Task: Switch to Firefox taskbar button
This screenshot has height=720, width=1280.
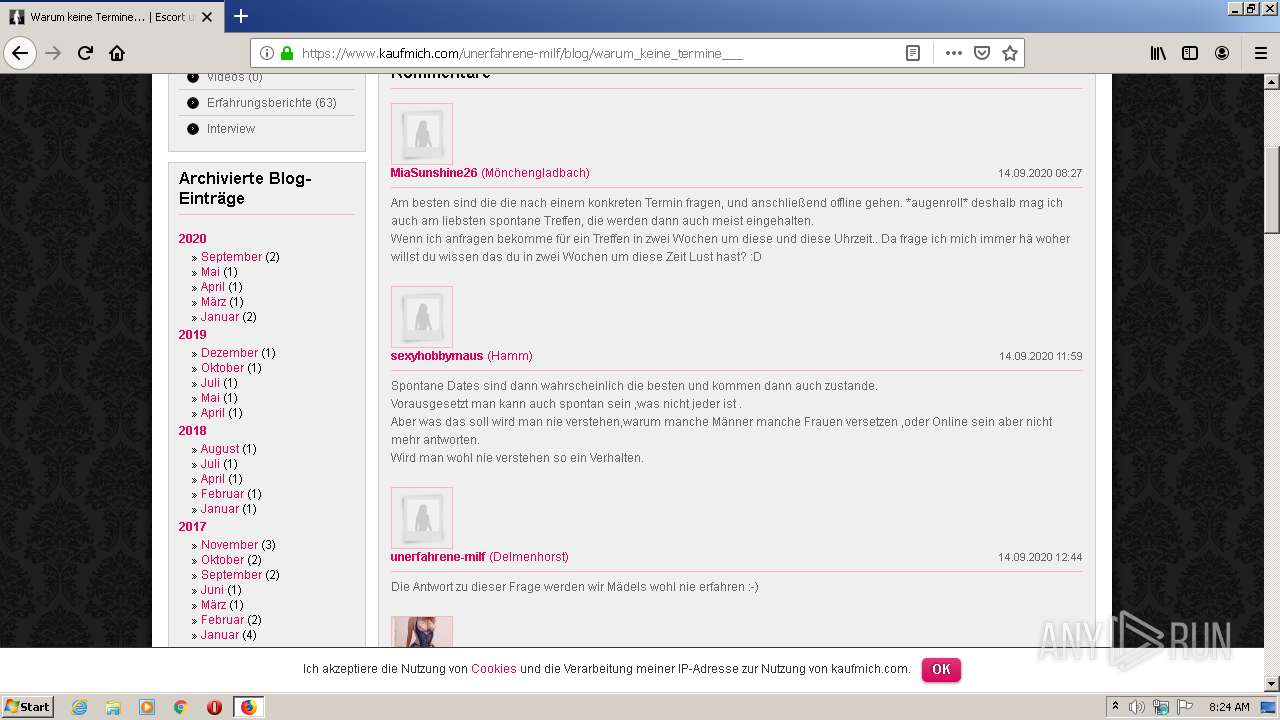Action: pos(248,707)
